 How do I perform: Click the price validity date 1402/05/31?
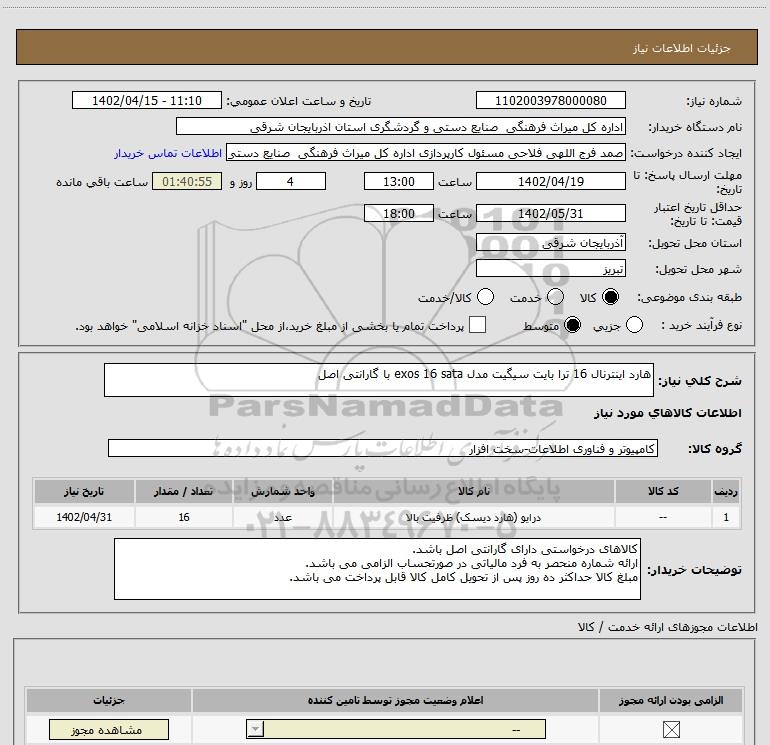click(550, 214)
